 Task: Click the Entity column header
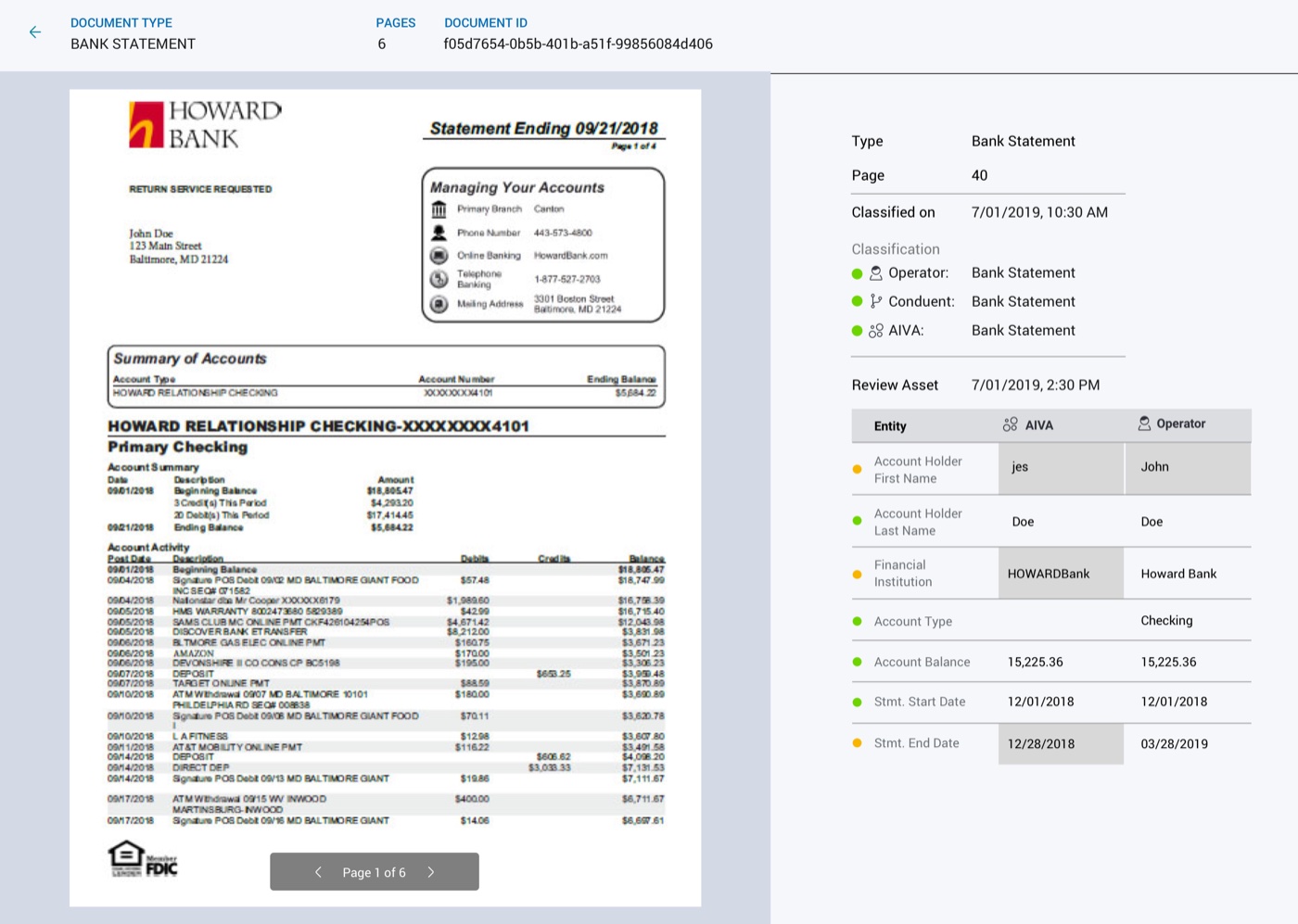(x=890, y=426)
